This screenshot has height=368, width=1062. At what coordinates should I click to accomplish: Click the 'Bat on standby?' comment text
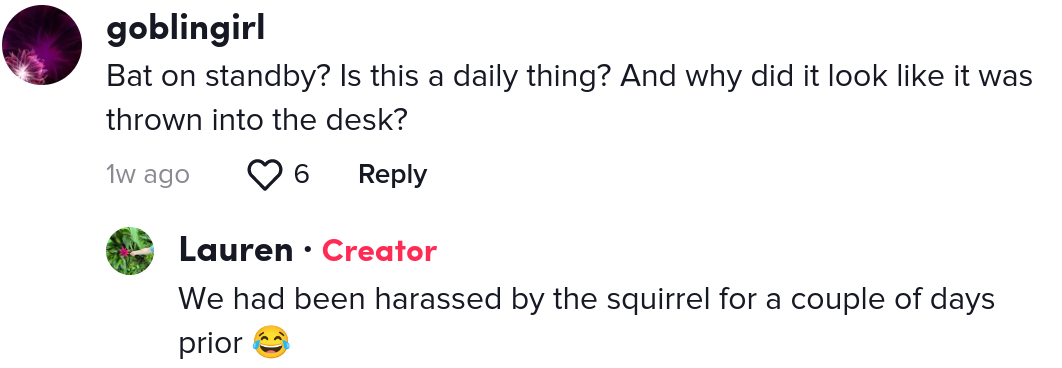(x=217, y=77)
